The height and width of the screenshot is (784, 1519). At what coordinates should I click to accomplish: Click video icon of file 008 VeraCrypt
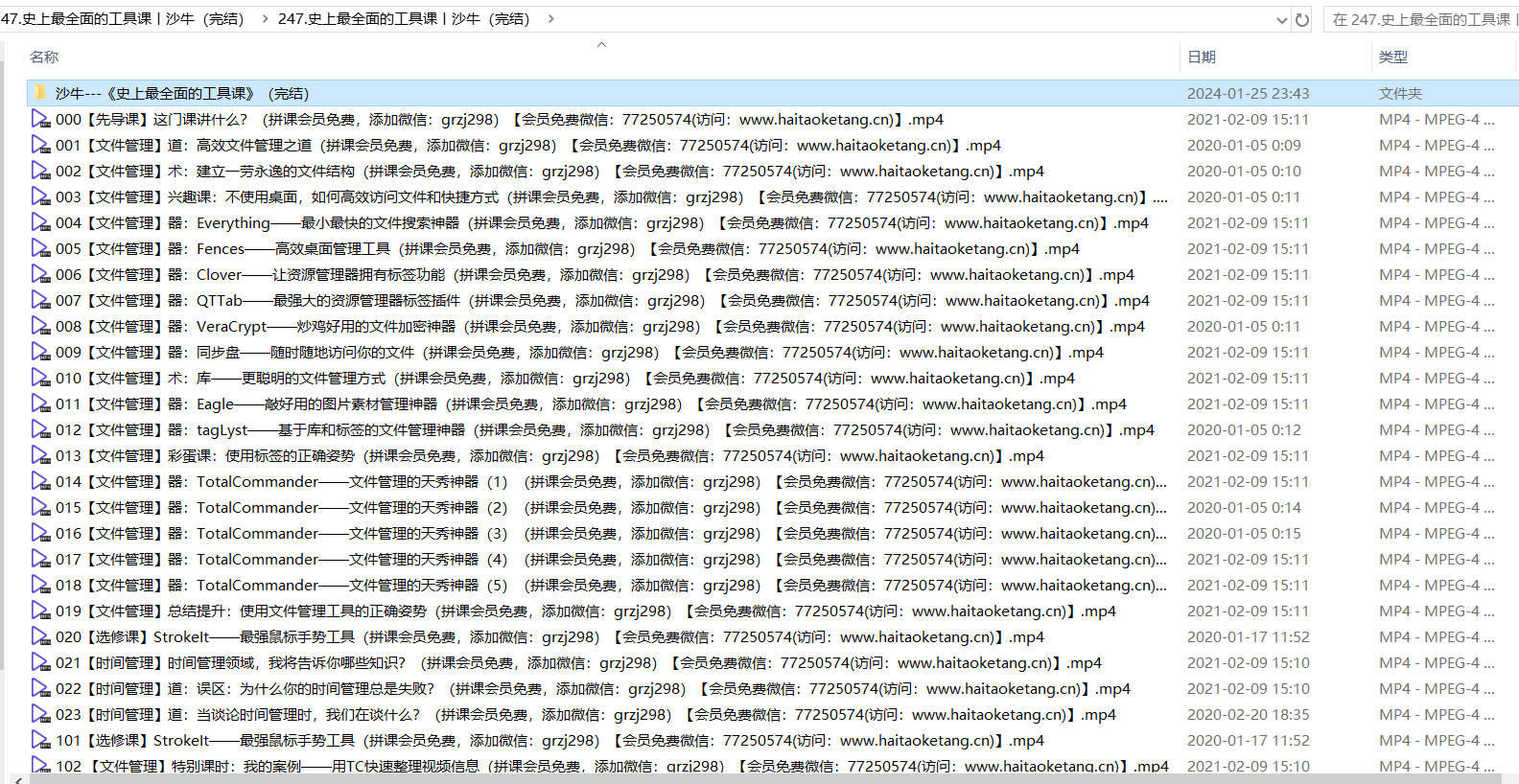pos(40,326)
